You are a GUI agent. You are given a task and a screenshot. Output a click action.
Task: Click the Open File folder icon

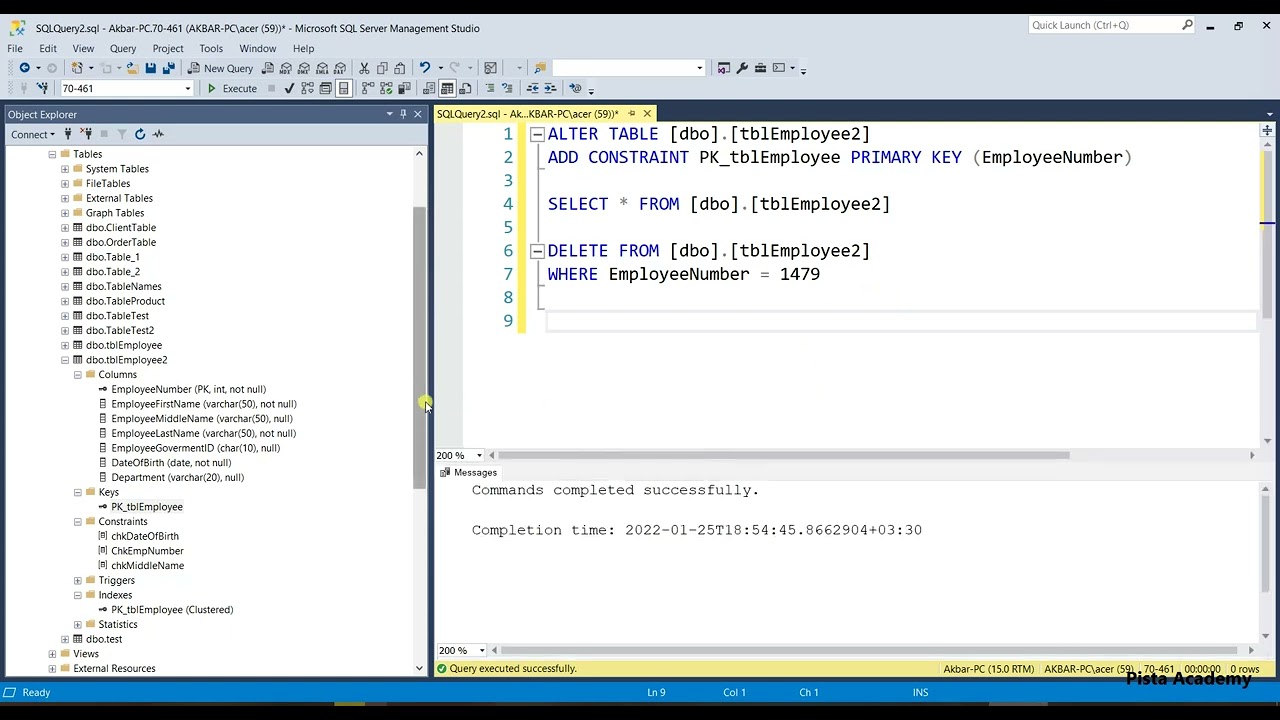[x=131, y=68]
